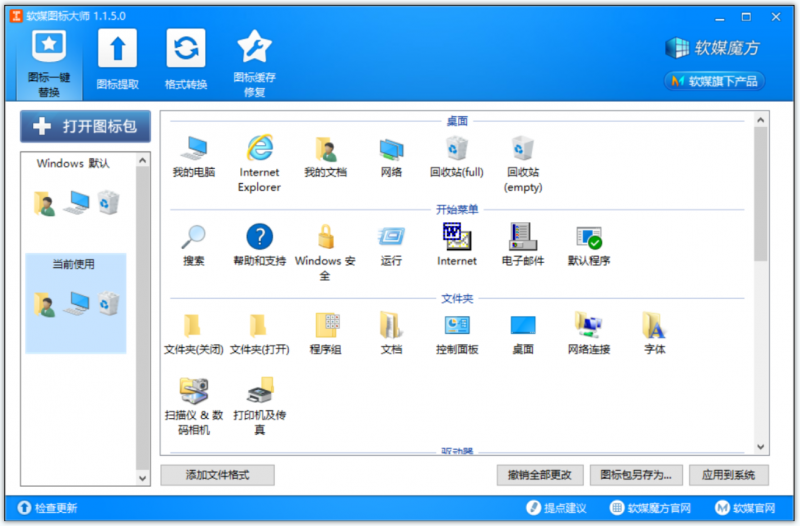Click the 应用到系统 button
This screenshot has width=800, height=526.
(728, 475)
